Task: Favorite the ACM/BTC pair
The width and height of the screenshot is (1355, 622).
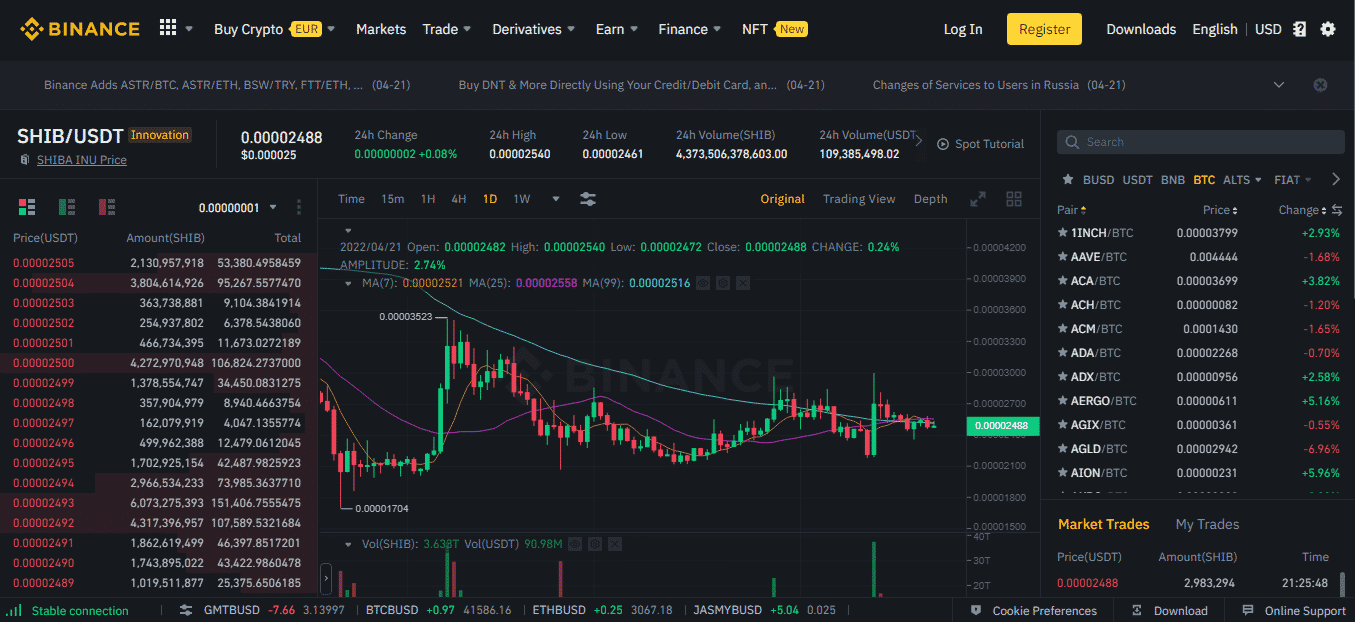Action: coord(1063,329)
